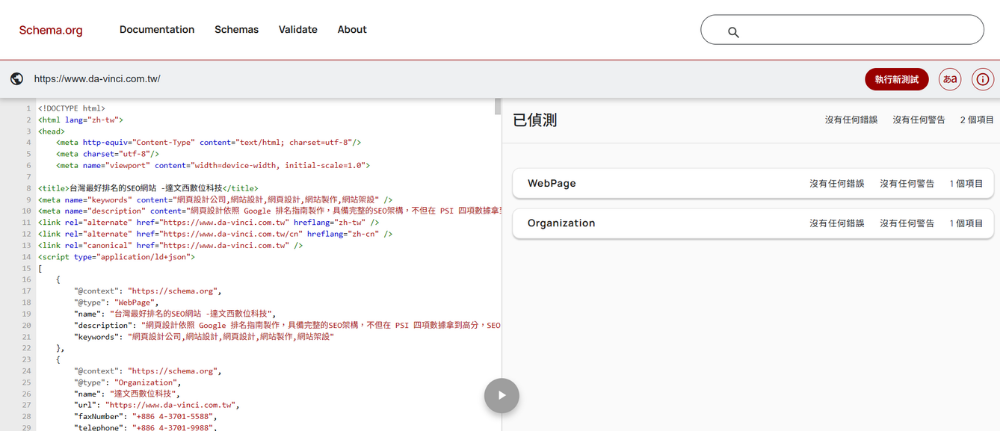This screenshot has height=431, width=1000.
Task: Click the canonical link code line
Action: tap(170, 245)
